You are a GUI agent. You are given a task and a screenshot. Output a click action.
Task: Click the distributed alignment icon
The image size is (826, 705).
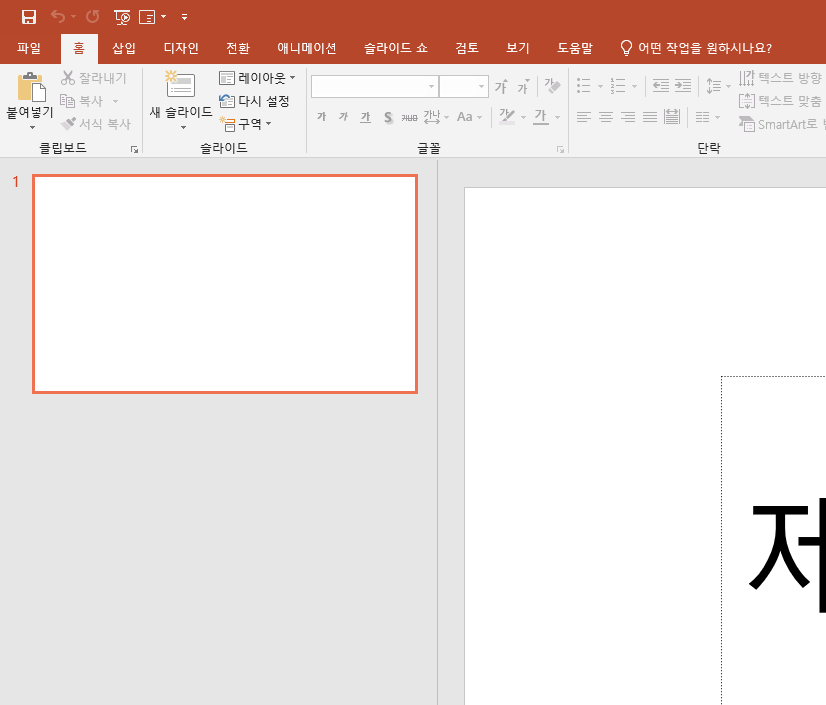[672, 116]
